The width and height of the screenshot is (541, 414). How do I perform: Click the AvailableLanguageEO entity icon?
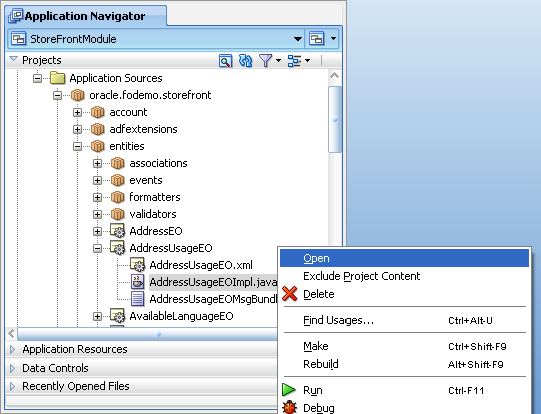tap(117, 315)
